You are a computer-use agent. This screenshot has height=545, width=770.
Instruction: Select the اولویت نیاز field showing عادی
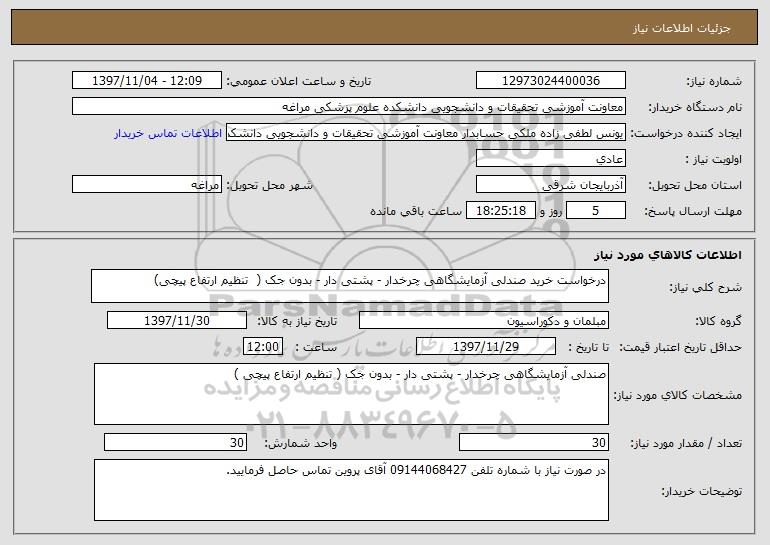[550, 159]
